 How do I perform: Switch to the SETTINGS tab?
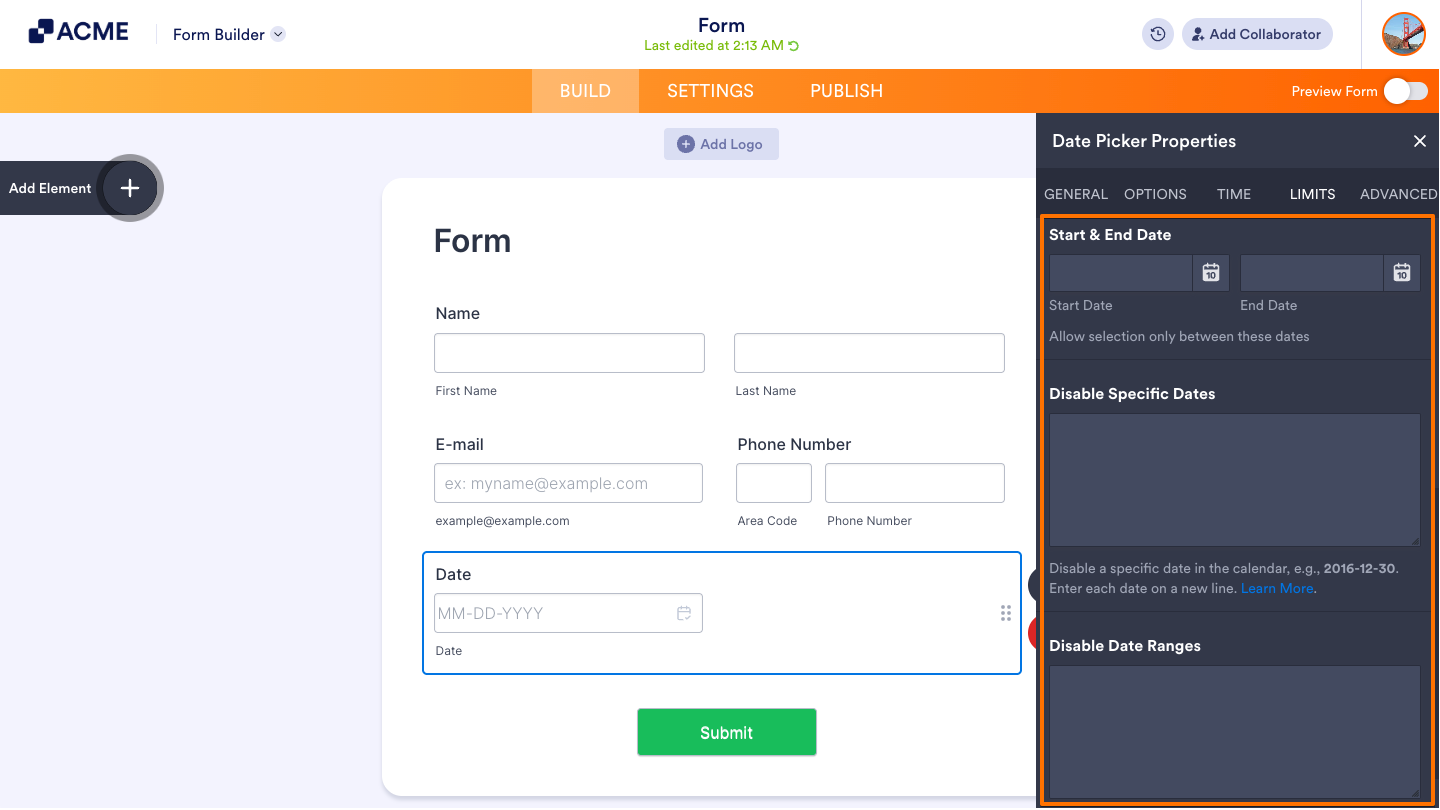pyautogui.click(x=710, y=90)
